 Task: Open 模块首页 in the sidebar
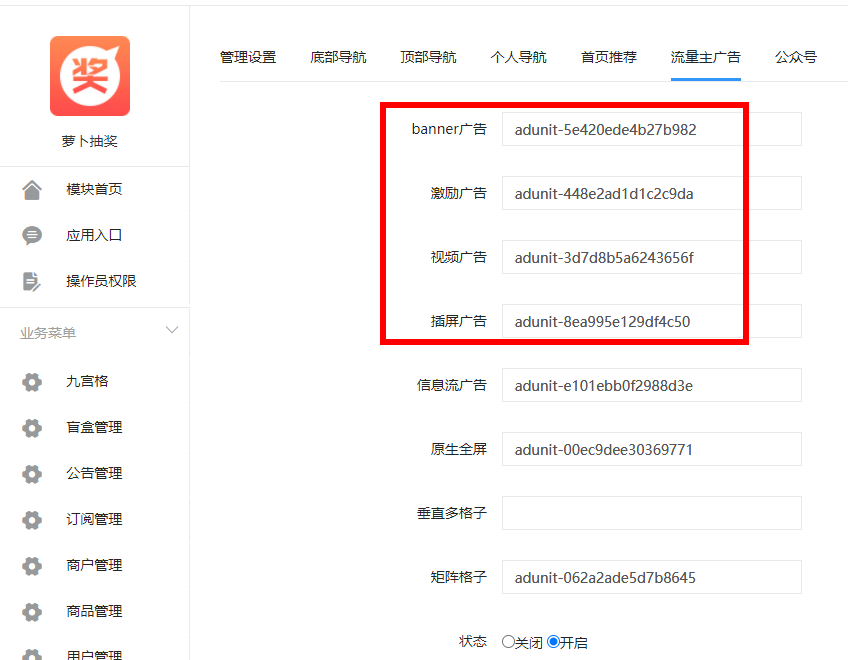[x=95, y=189]
